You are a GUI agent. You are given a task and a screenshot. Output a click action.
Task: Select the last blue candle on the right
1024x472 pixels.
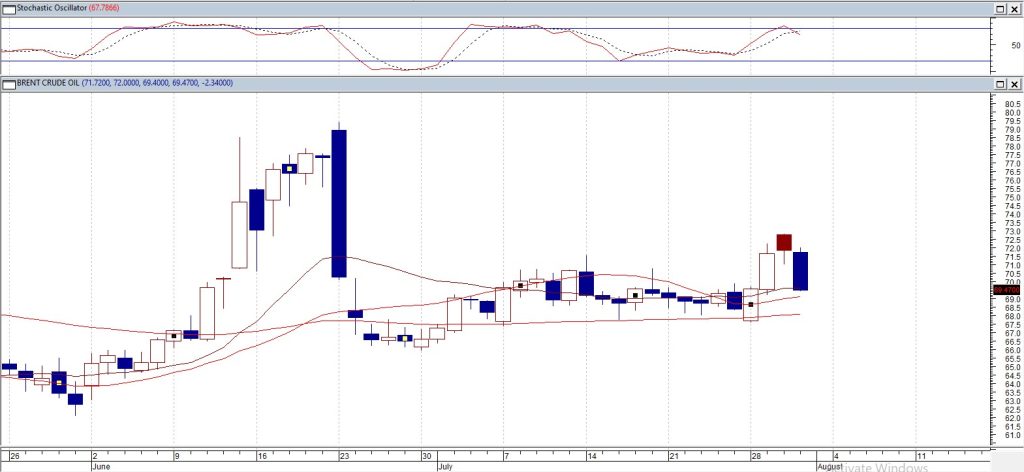click(x=801, y=271)
